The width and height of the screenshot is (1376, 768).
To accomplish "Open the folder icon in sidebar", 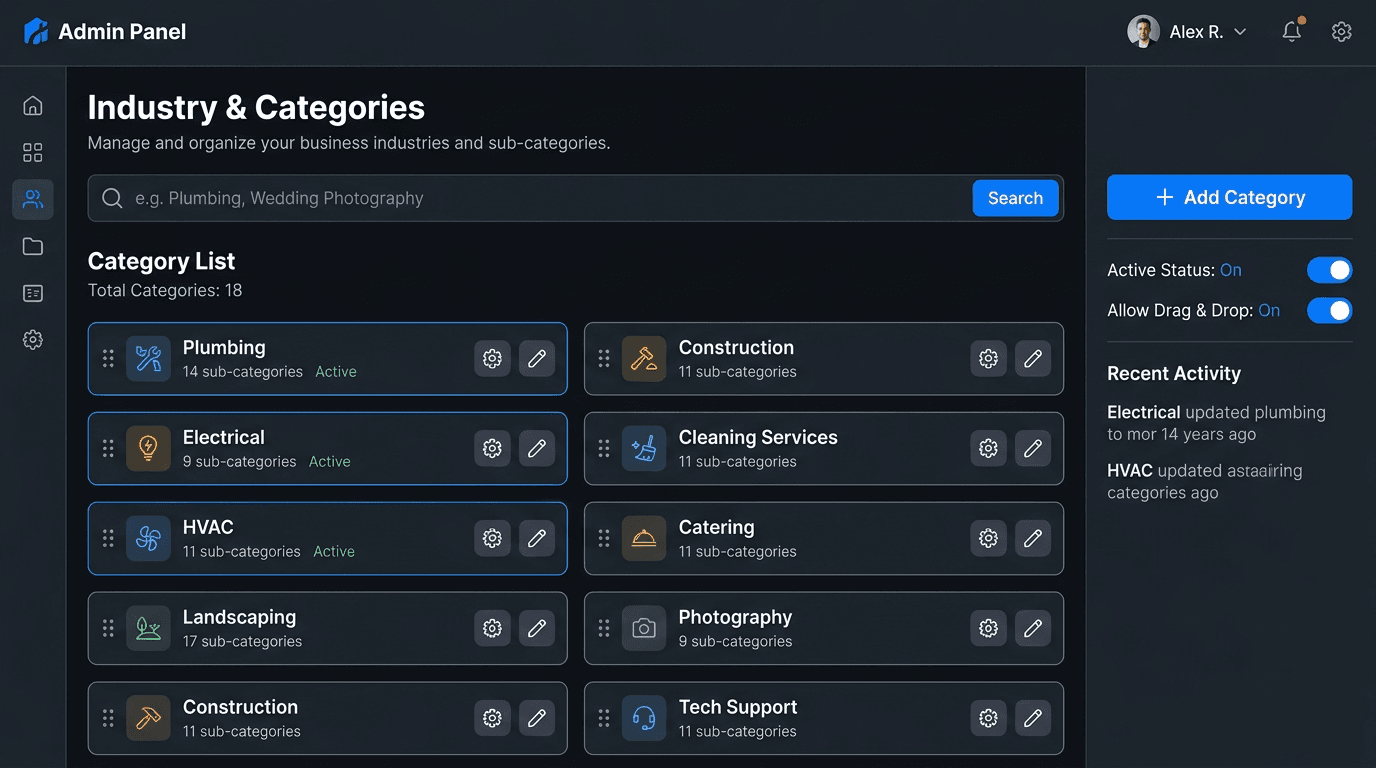I will [x=33, y=246].
